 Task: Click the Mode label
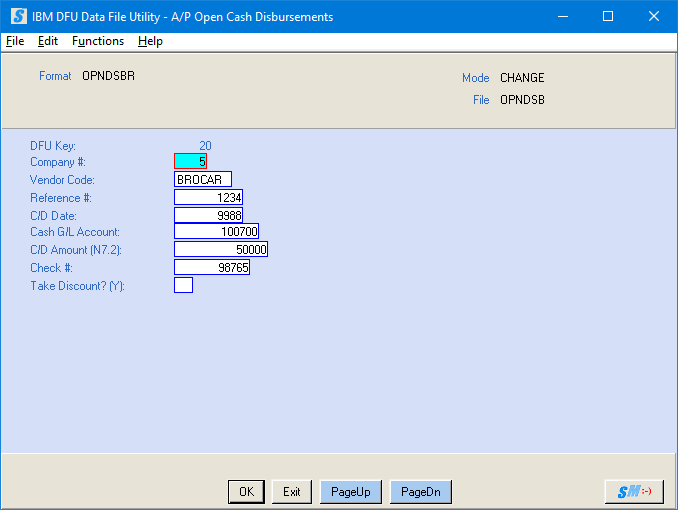(476, 78)
